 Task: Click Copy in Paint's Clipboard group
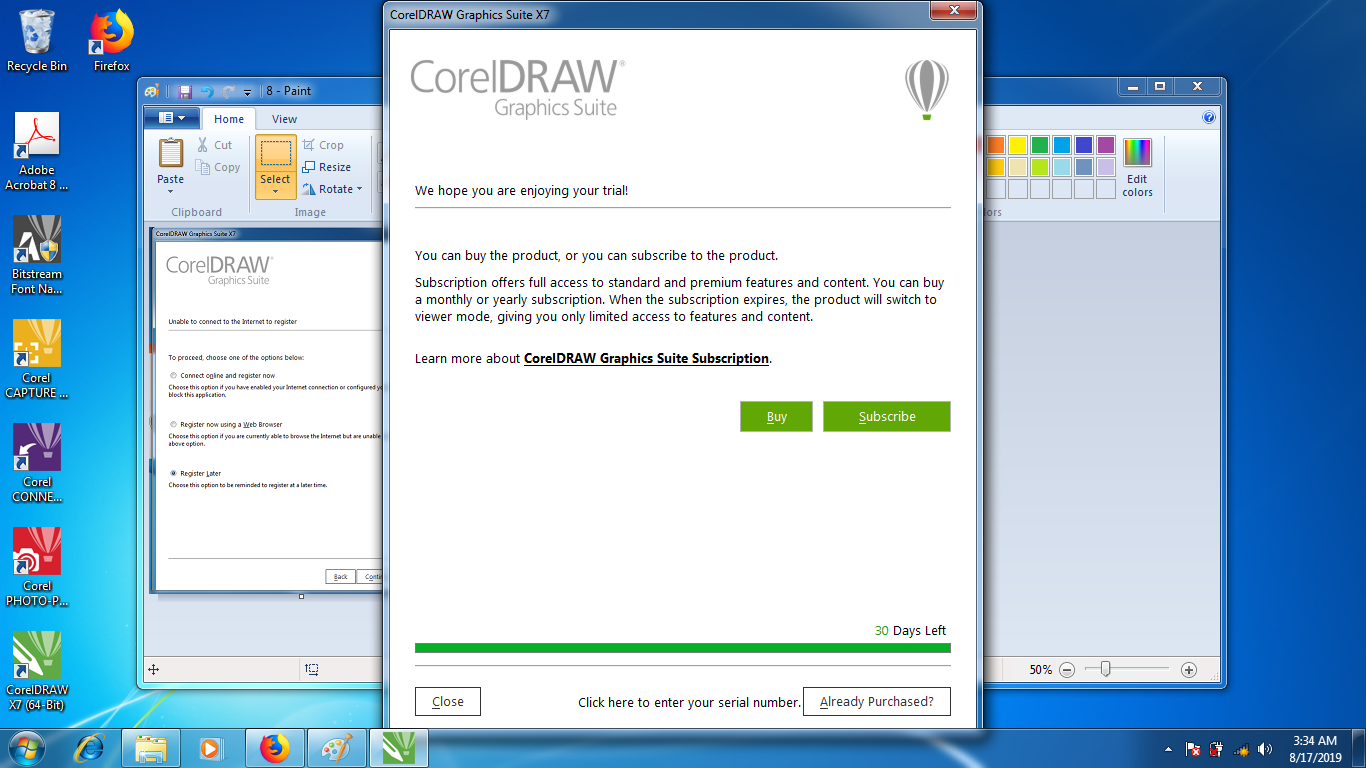[x=218, y=167]
